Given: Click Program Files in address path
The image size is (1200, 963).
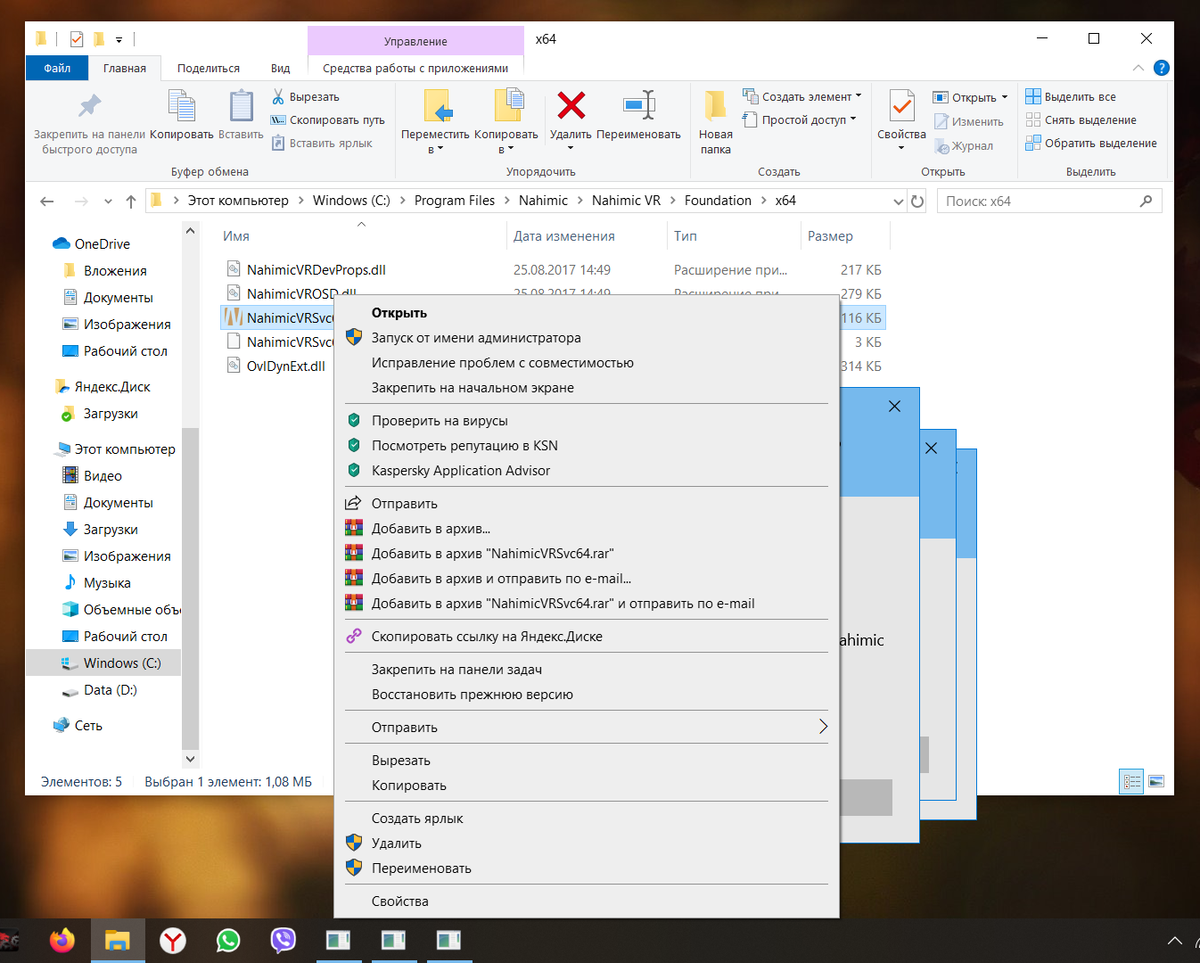Looking at the screenshot, I should click(454, 200).
